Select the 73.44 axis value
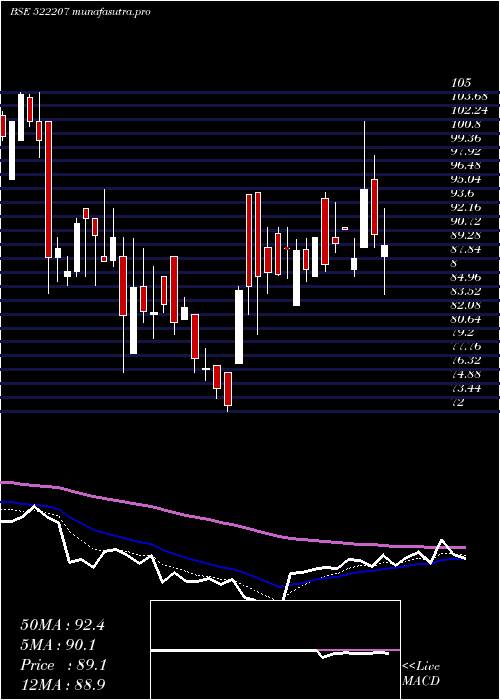Viewport: 500px width, 700px height. (468, 388)
